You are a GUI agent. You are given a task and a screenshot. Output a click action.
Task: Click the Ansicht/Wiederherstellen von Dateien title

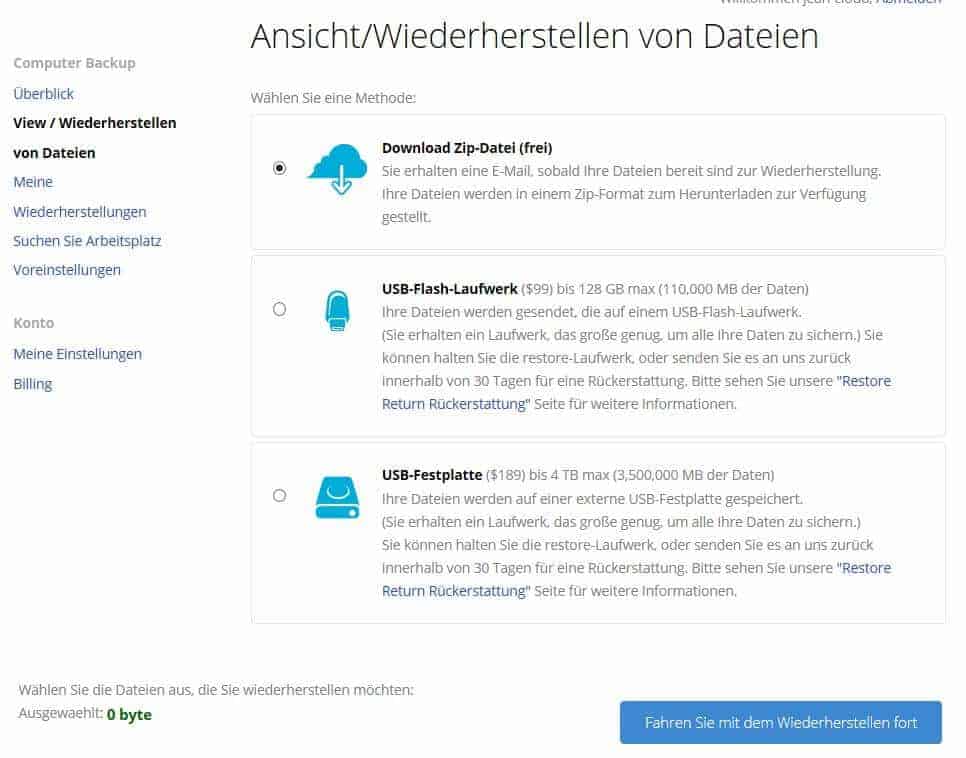[x=535, y=36]
